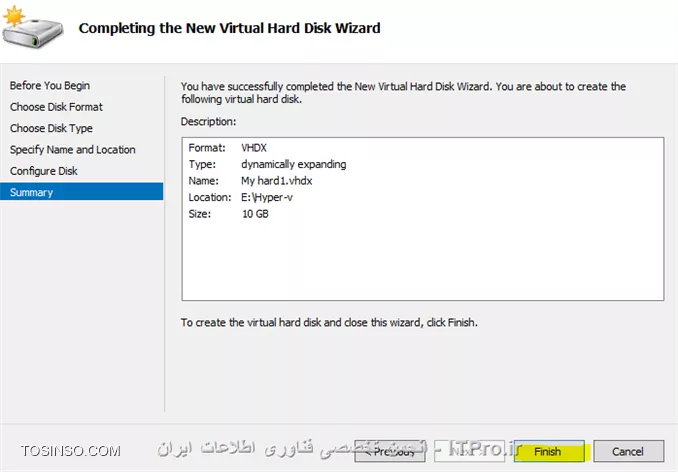Screen dimensions: 678x472
Task: Click the 'To create the virtual hard disk' instruction text
Action: [x=329, y=322]
